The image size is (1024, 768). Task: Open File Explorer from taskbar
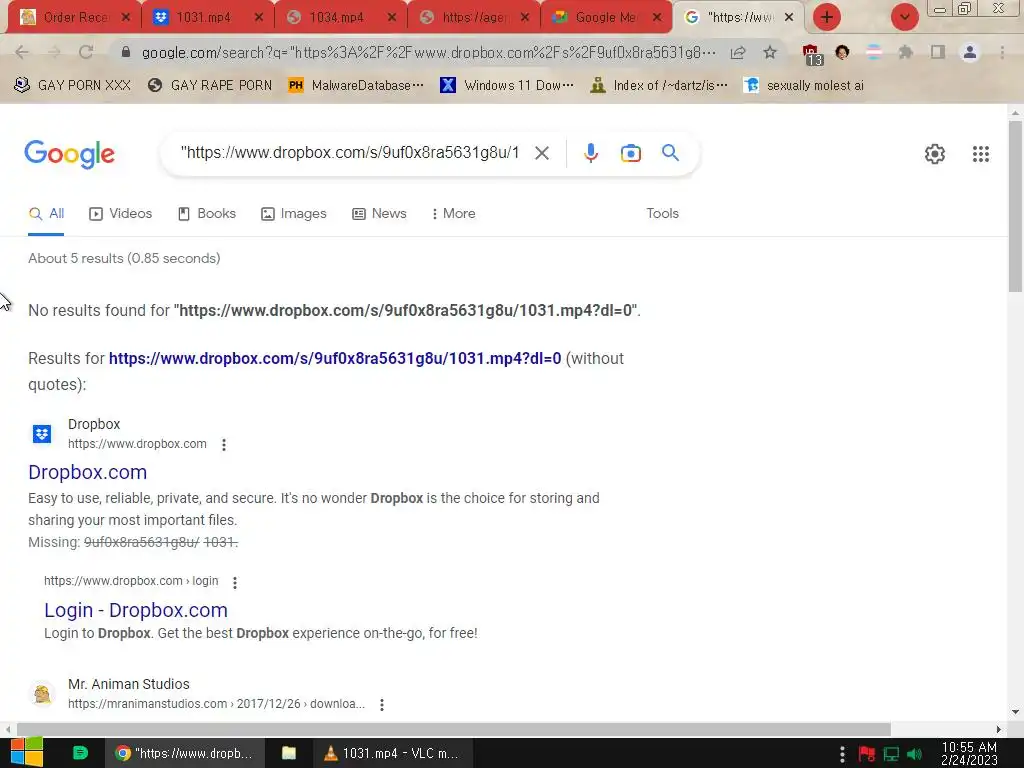(x=289, y=753)
